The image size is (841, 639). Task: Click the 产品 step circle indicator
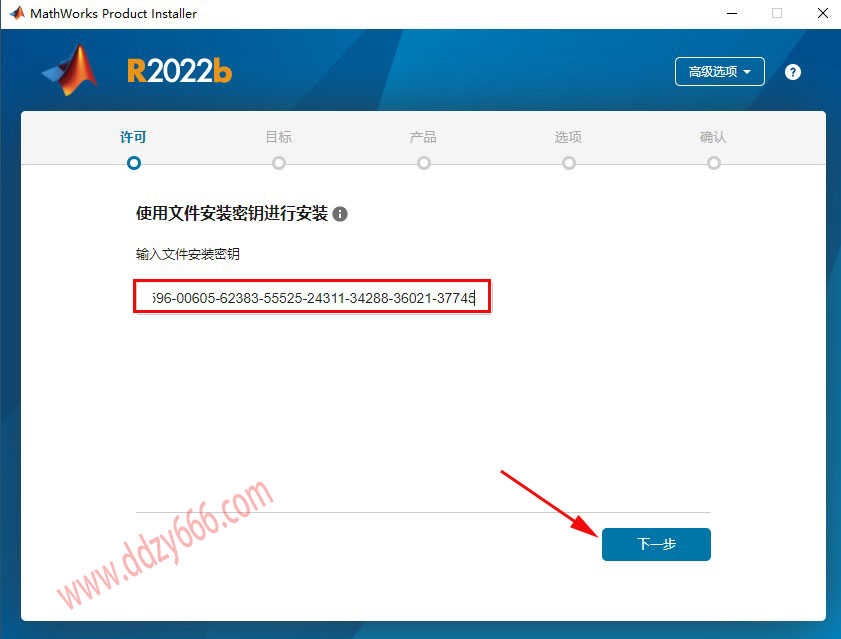[424, 163]
